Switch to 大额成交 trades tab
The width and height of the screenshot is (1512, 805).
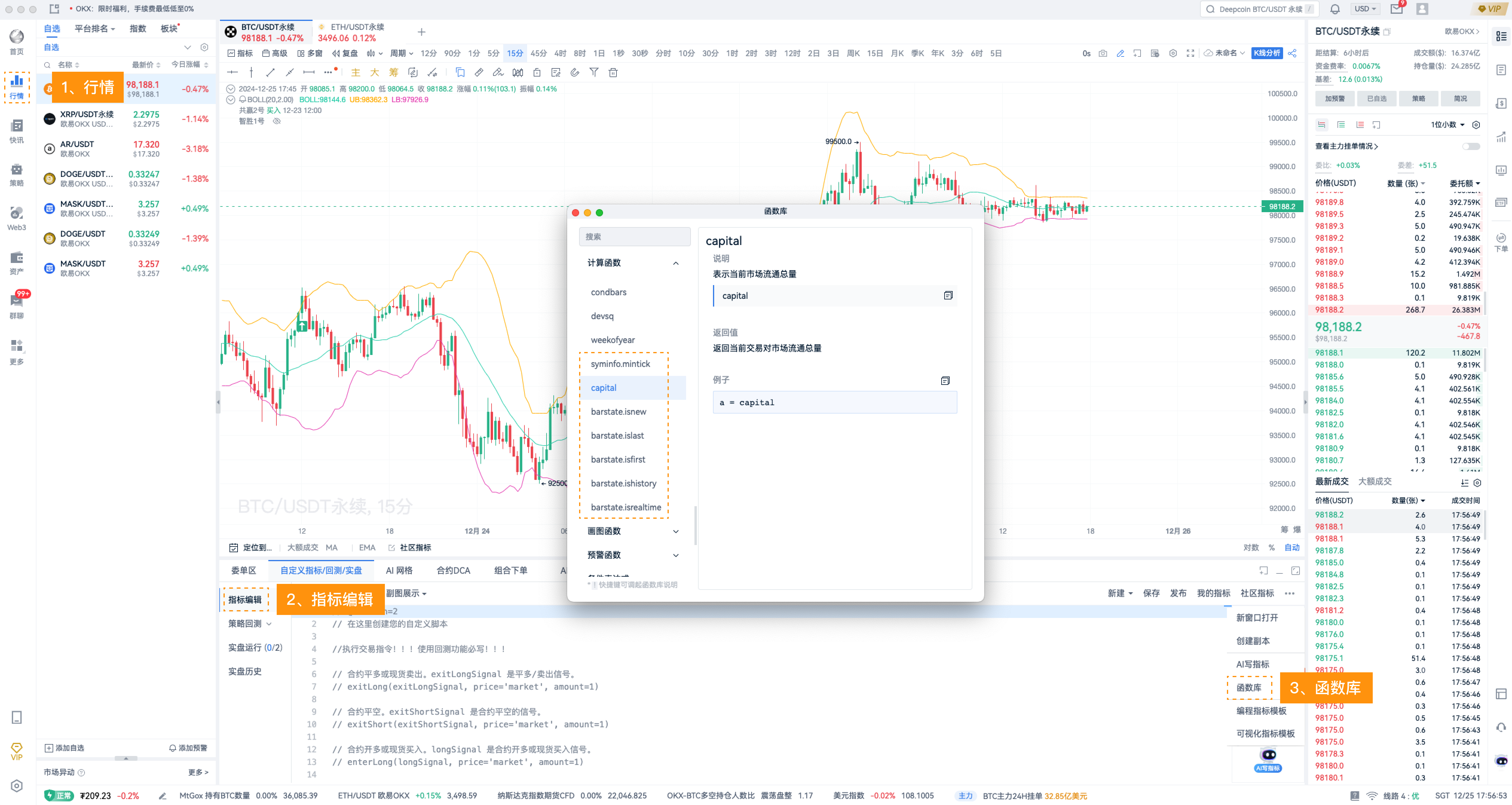pos(1375,481)
